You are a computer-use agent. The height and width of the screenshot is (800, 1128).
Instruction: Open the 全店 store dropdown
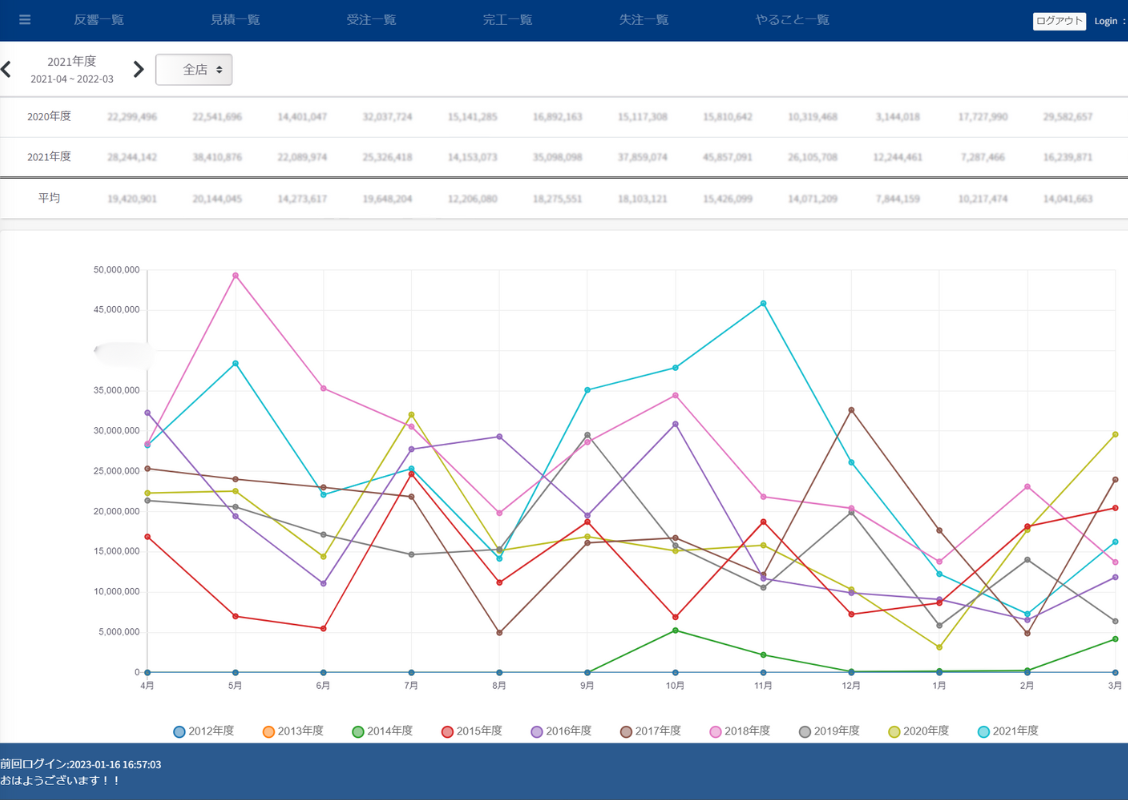(194, 70)
